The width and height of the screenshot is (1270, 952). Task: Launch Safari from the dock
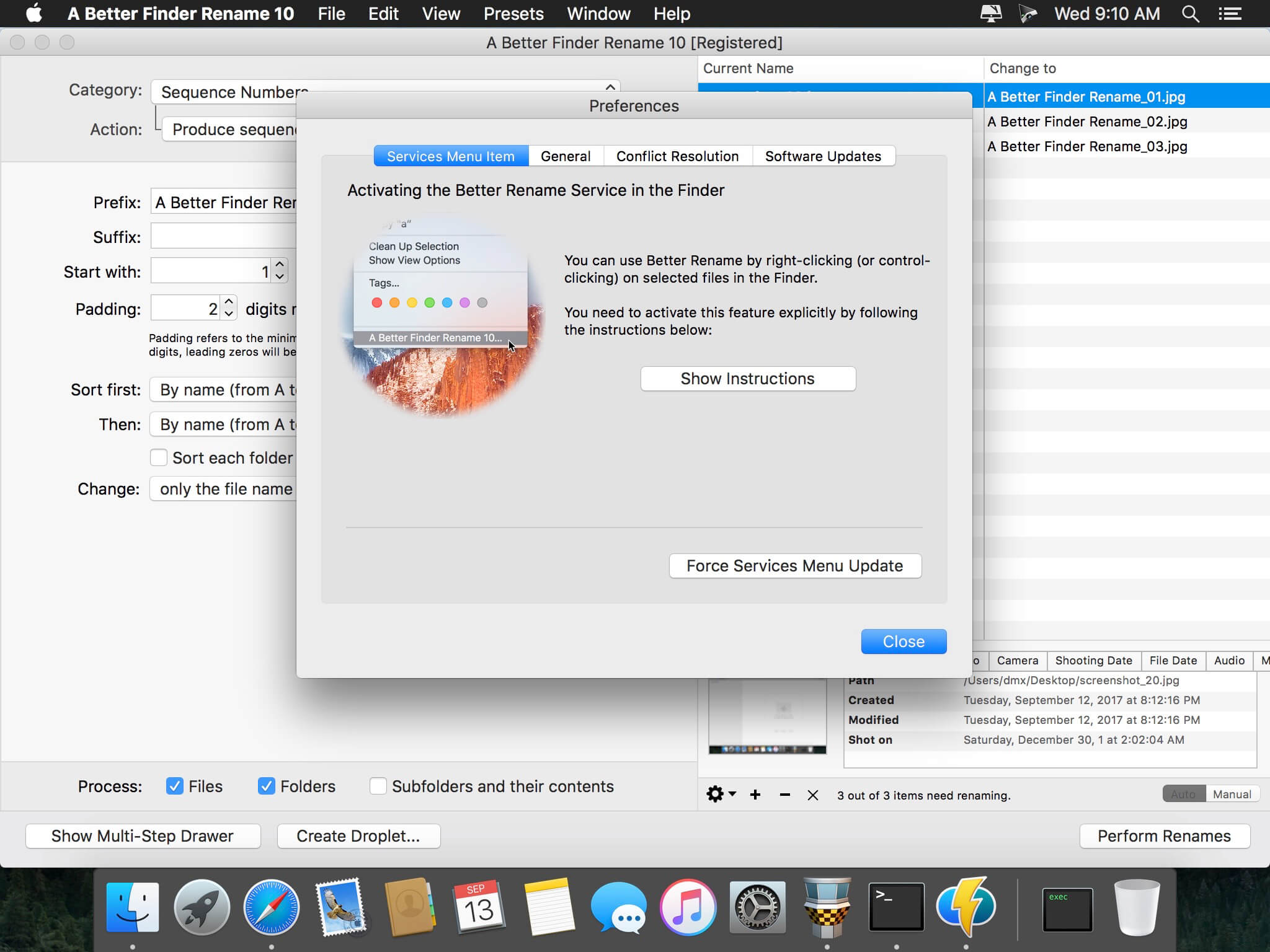pos(271,906)
